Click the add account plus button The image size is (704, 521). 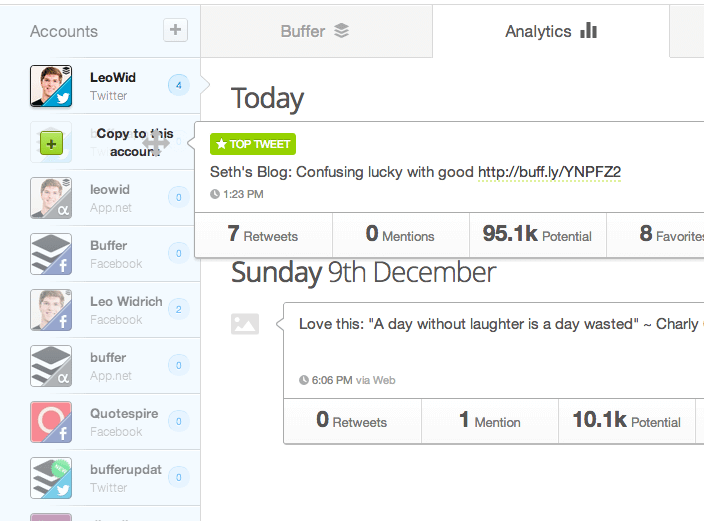coord(175,30)
